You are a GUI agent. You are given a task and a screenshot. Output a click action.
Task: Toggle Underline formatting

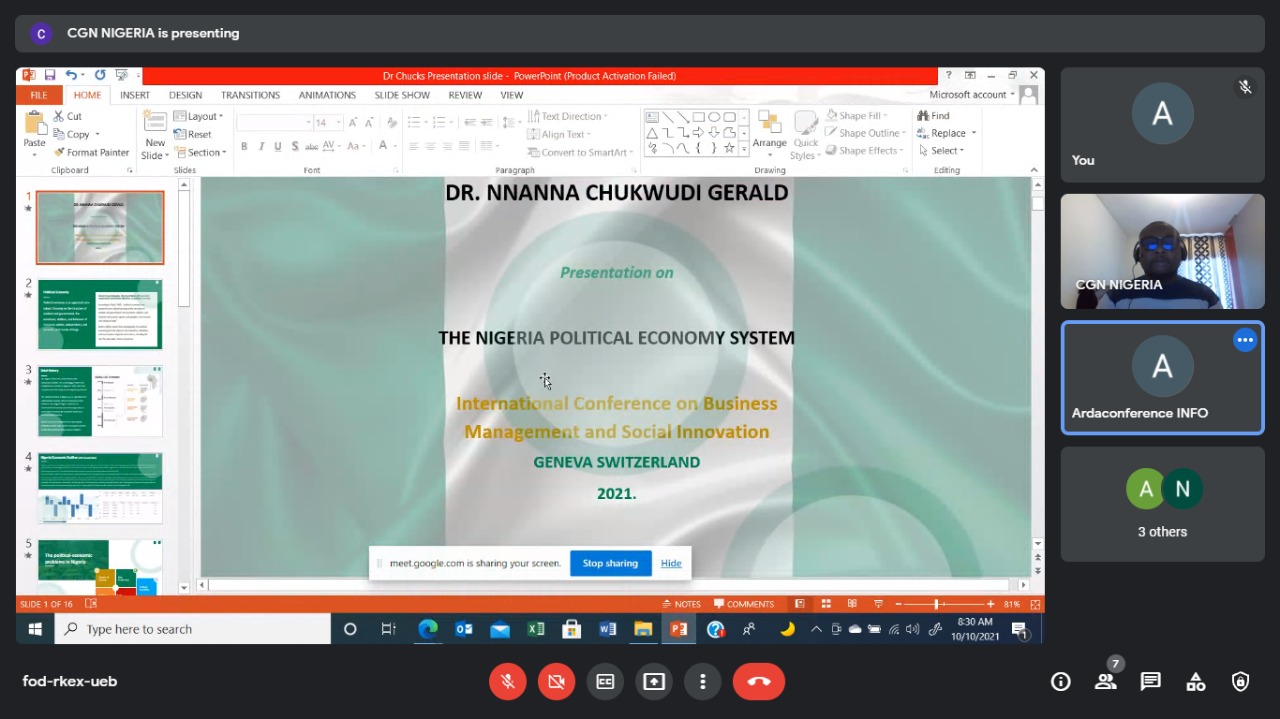tap(277, 146)
